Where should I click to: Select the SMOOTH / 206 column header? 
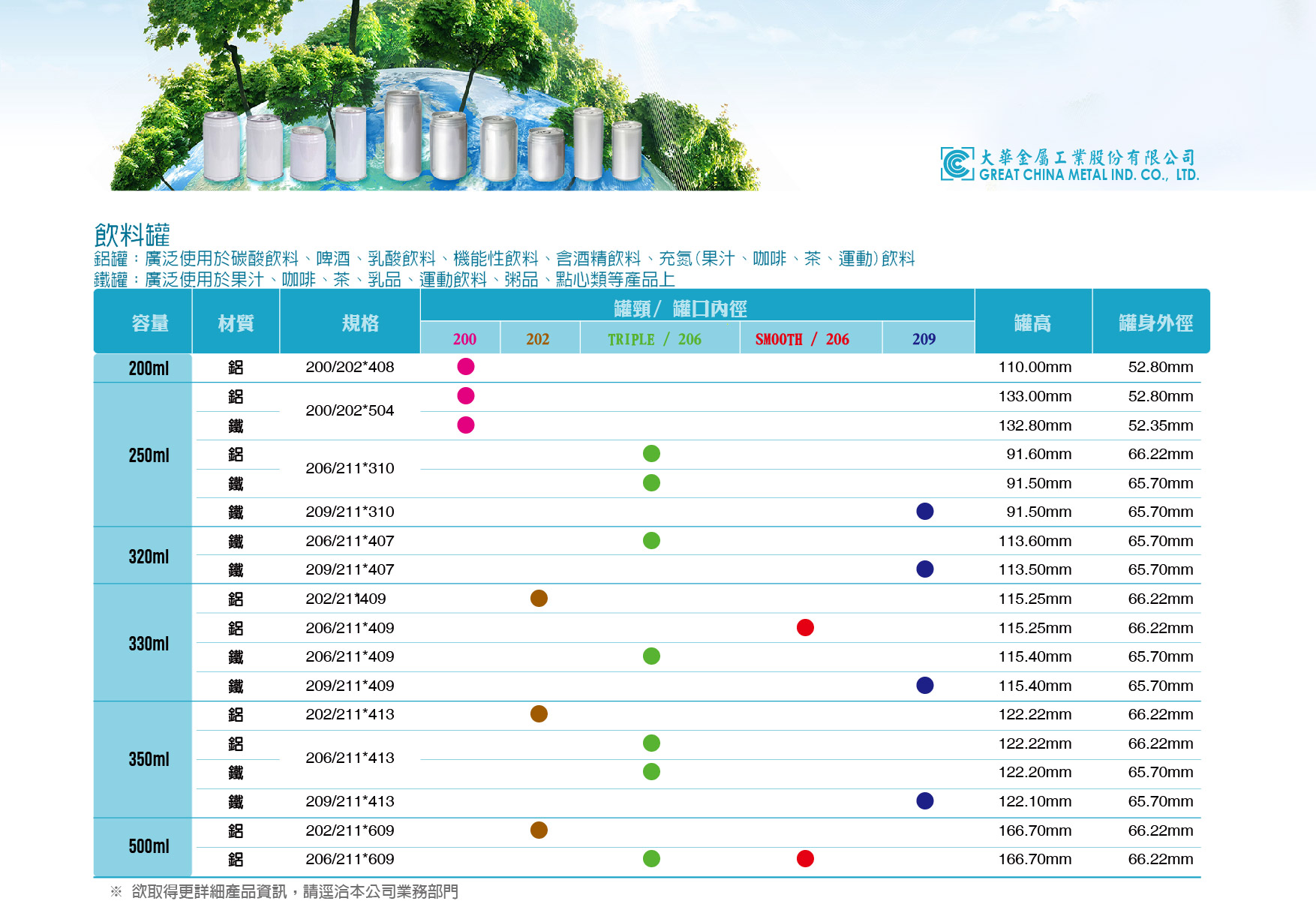[802, 339]
